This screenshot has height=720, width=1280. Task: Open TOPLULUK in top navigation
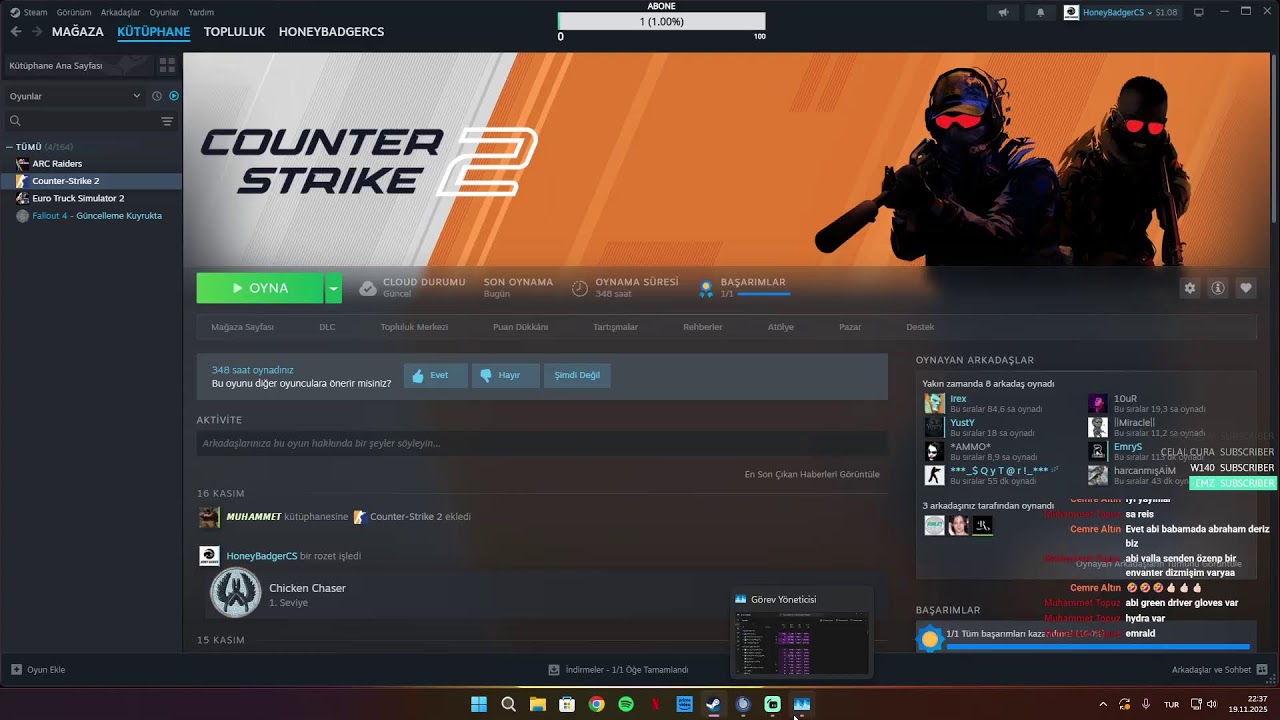pyautogui.click(x=234, y=32)
